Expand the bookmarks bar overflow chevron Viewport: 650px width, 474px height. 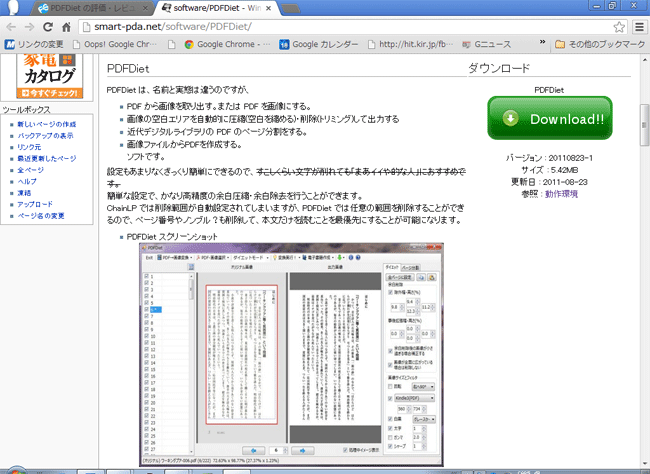click(542, 42)
